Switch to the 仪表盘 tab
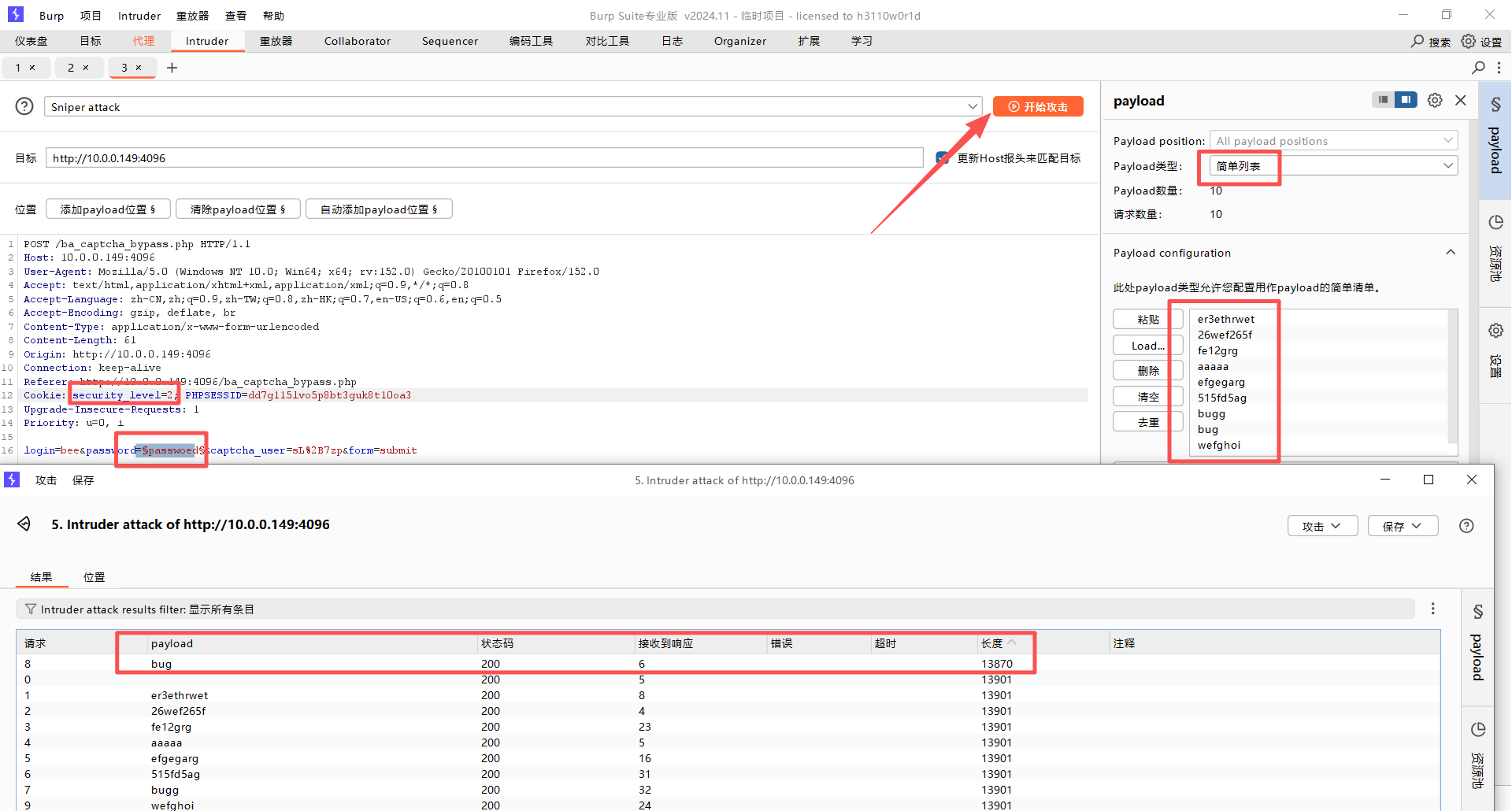Screen dimensions: 1512x811 [x=31, y=41]
